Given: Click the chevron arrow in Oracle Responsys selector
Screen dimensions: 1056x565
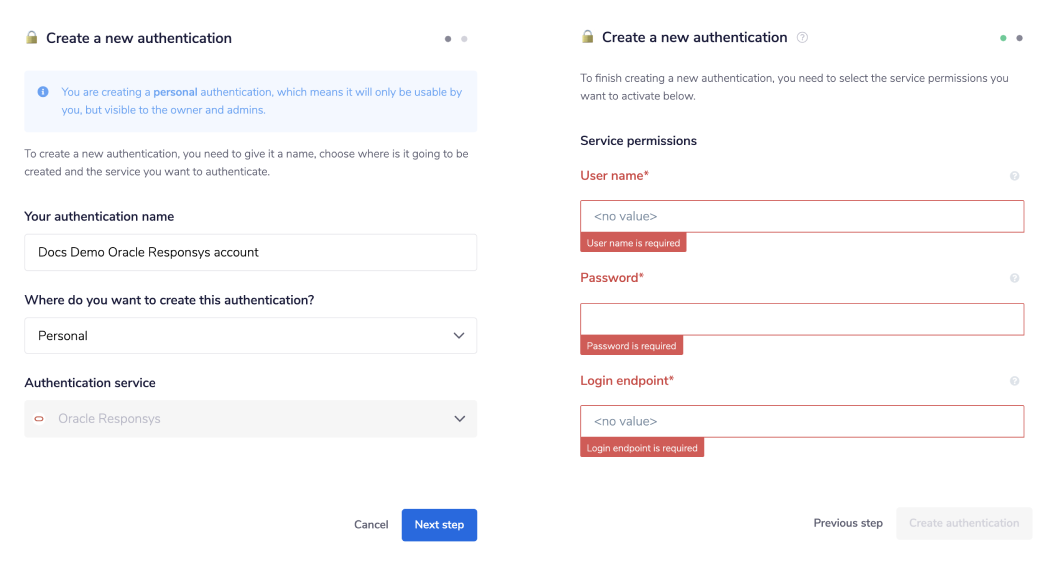Looking at the screenshot, I should pyautogui.click(x=459, y=419).
